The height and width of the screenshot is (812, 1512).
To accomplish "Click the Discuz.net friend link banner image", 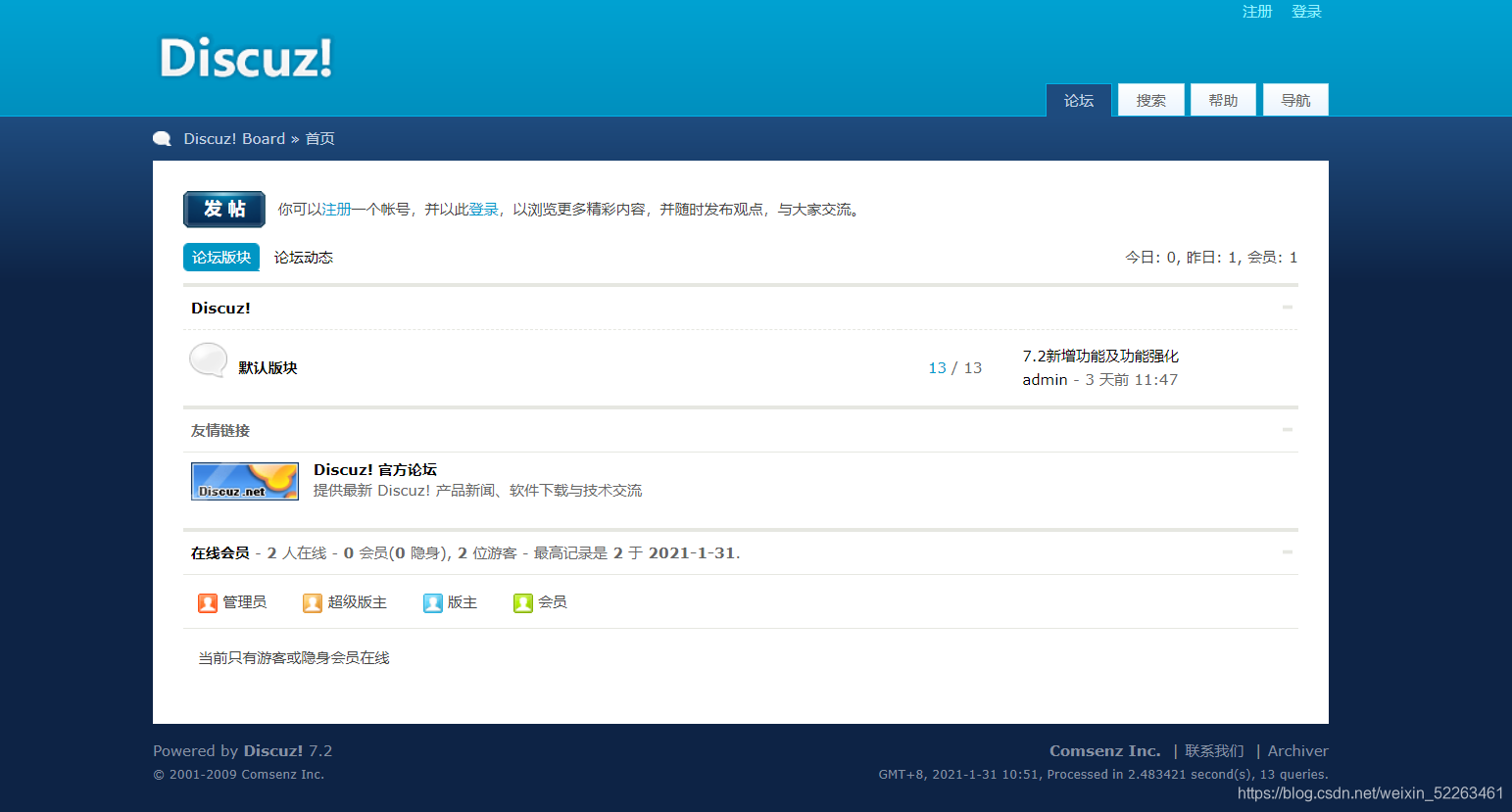I will (245, 482).
